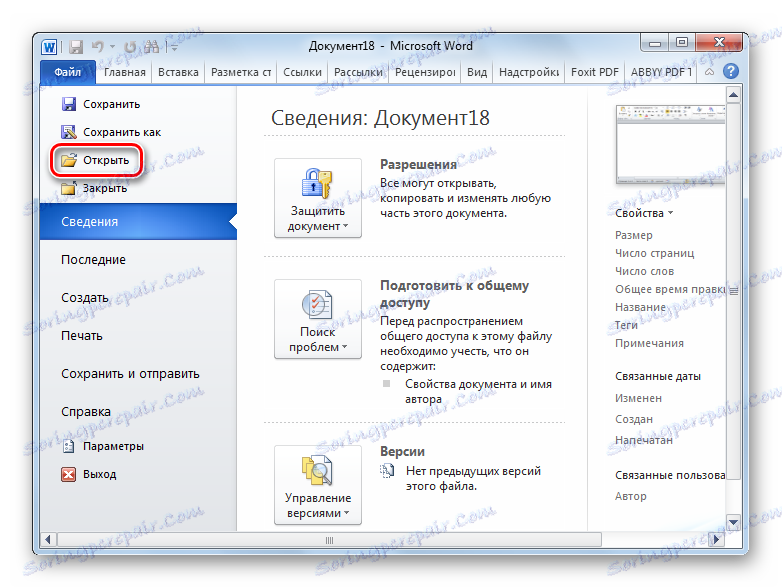Viewport: 782px width, 588px height.
Task: Click the Undo icon in quick access toolbar
Action: point(97,47)
